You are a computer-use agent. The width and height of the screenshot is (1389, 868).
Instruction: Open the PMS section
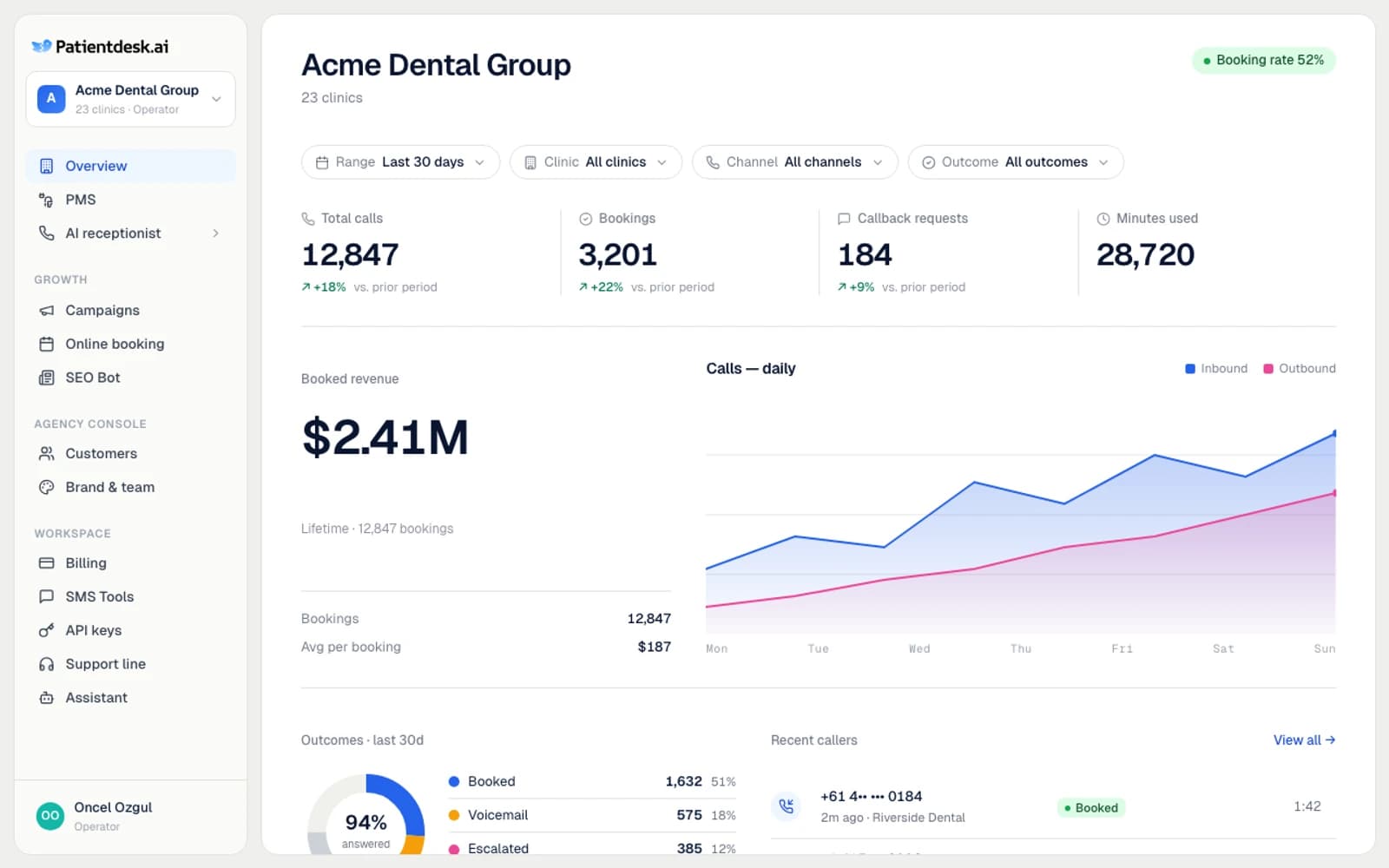(130, 200)
